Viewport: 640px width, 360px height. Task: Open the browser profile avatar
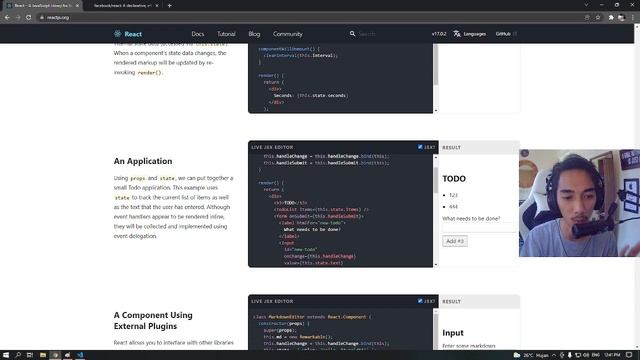click(x=622, y=18)
